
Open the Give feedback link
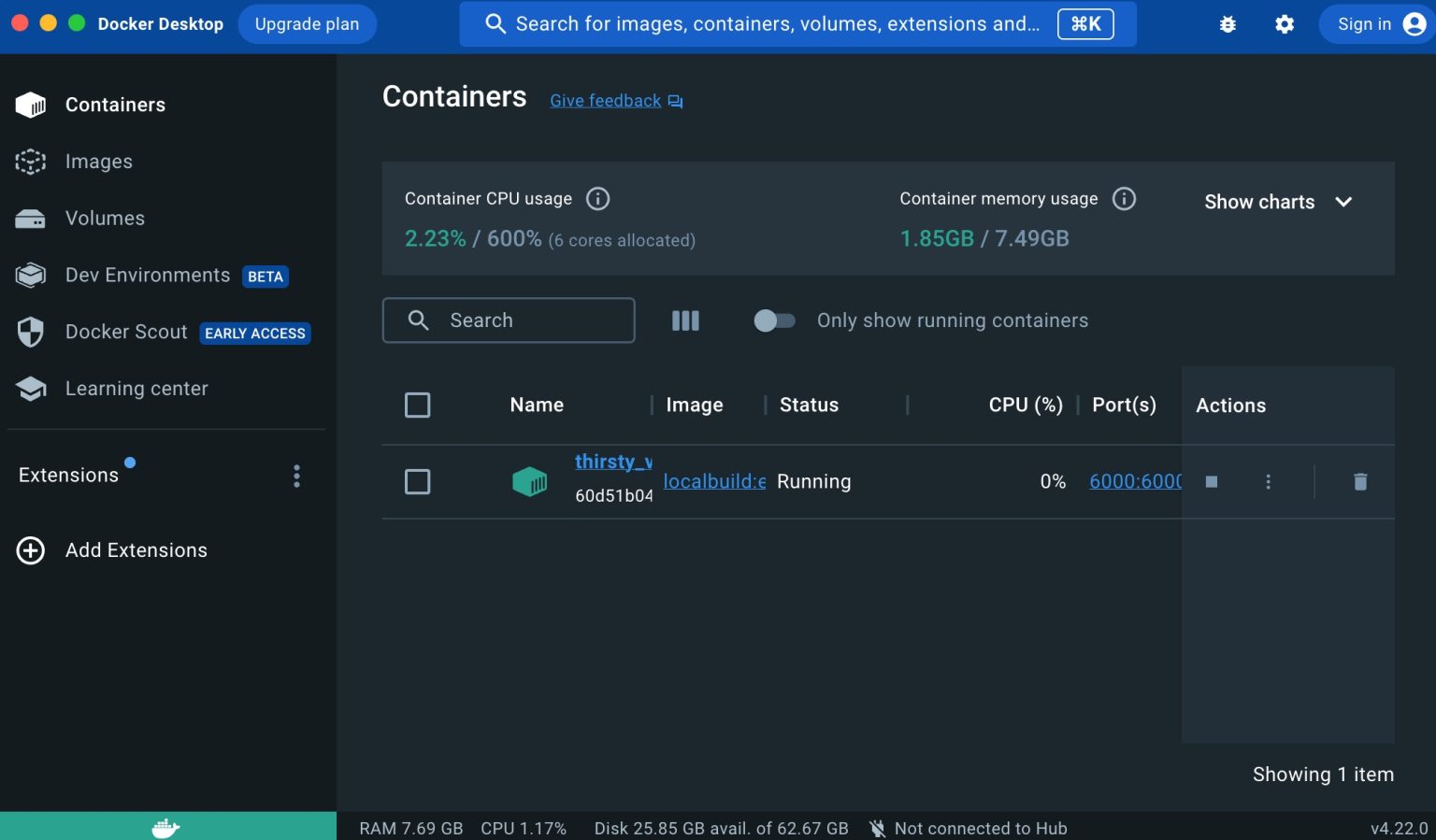605,100
